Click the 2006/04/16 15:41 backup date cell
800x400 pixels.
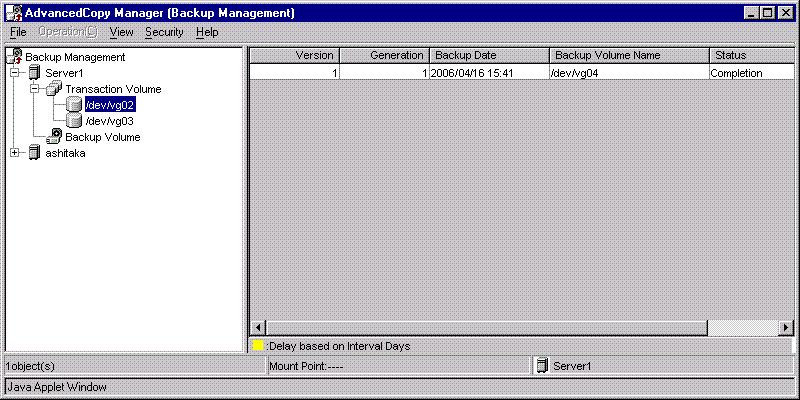pos(489,73)
